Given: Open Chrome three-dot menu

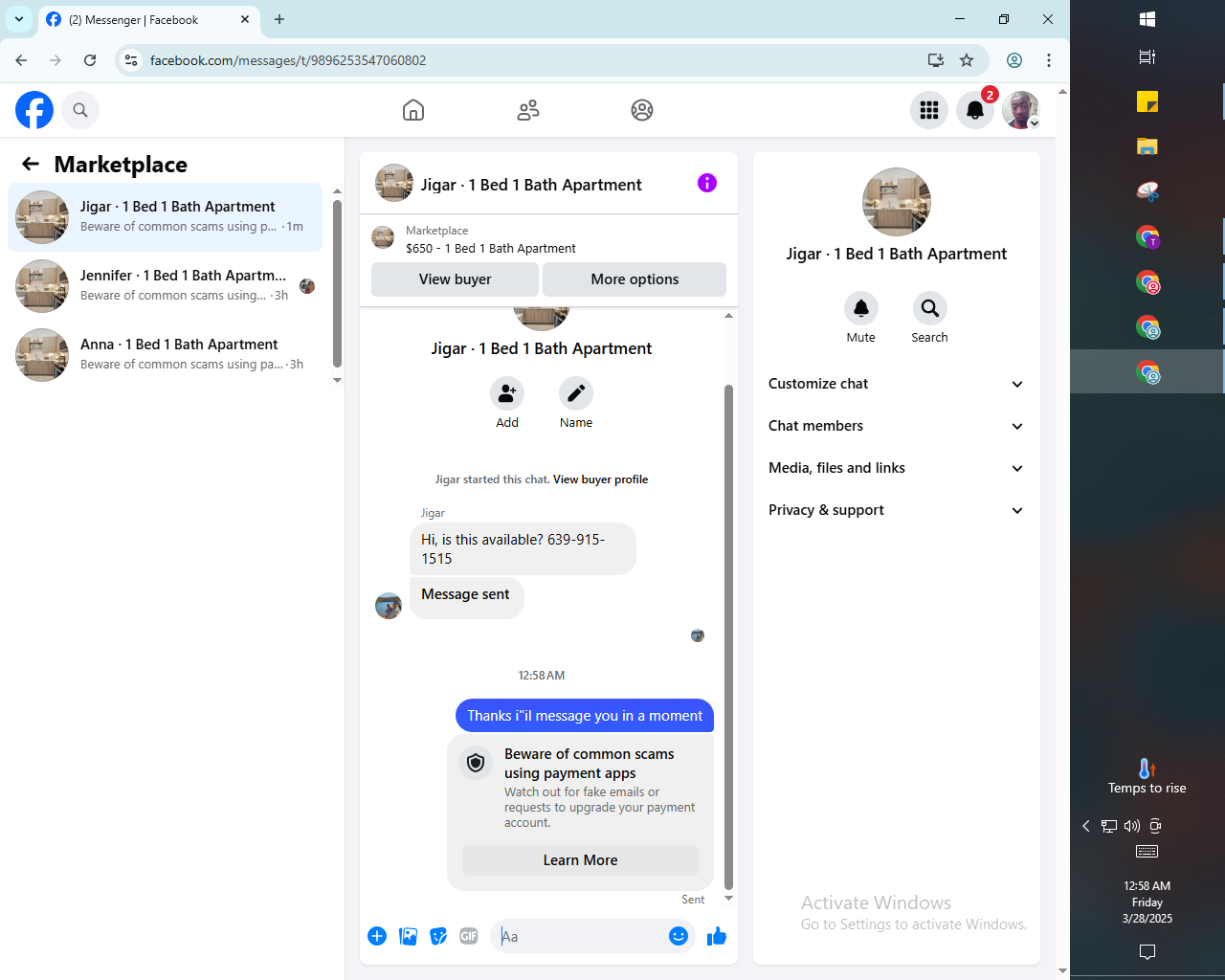Looking at the screenshot, I should (x=1049, y=60).
